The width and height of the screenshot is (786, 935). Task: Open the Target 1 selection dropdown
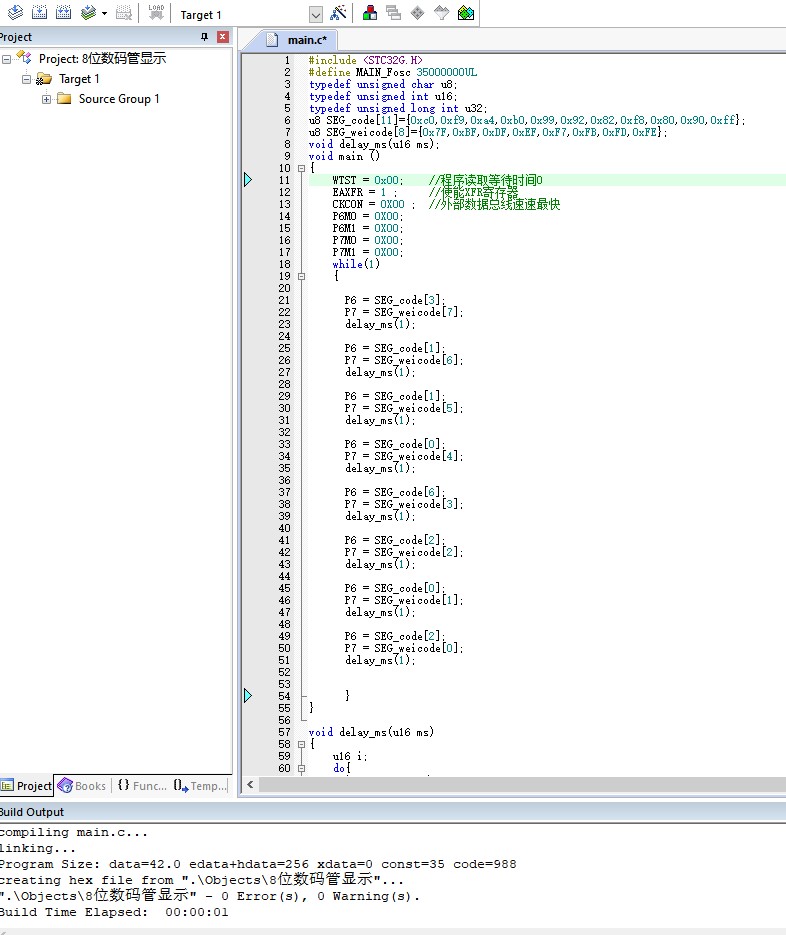(316, 15)
